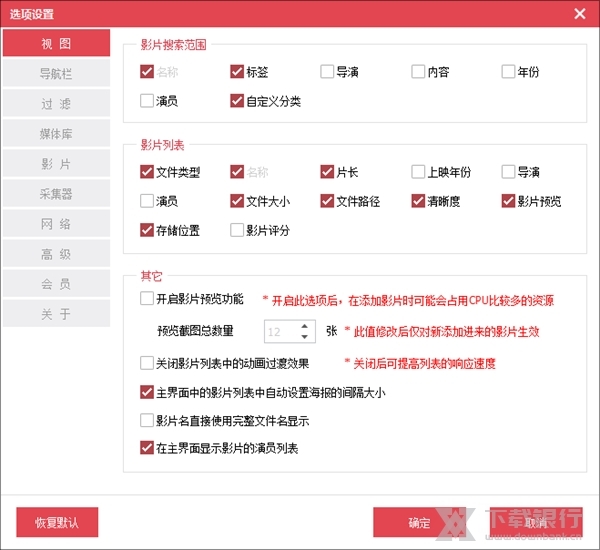
Task: Toggle the 文件路径 checkbox
Action: [x=327, y=201]
